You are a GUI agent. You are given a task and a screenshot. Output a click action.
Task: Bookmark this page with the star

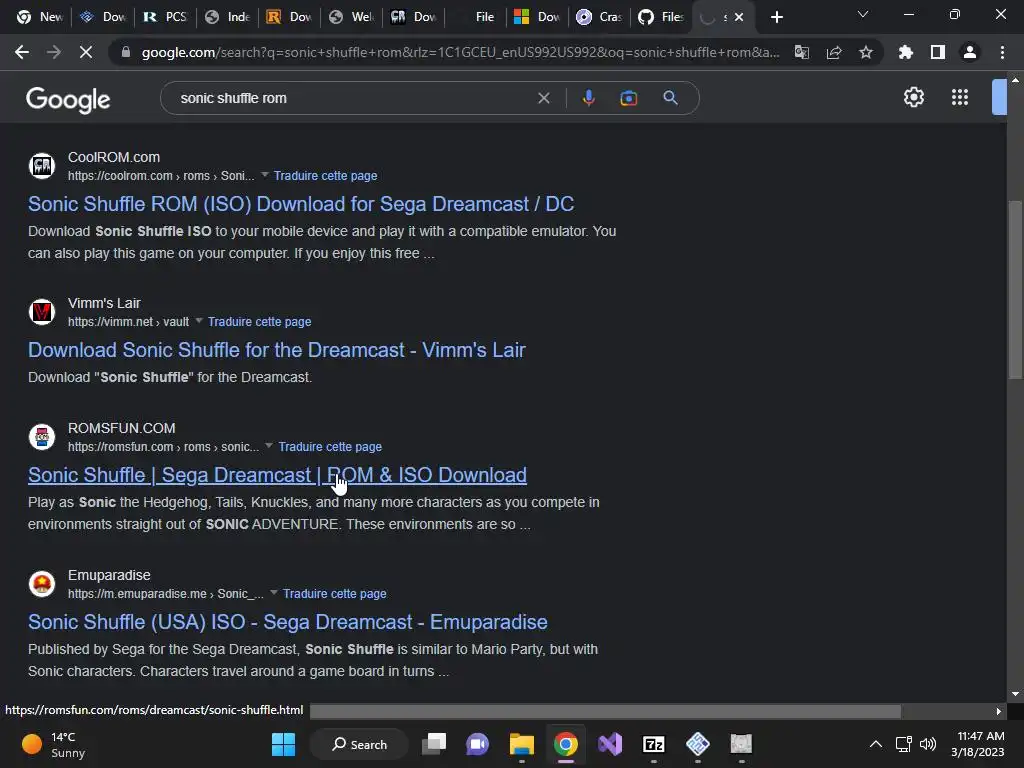tap(866, 52)
